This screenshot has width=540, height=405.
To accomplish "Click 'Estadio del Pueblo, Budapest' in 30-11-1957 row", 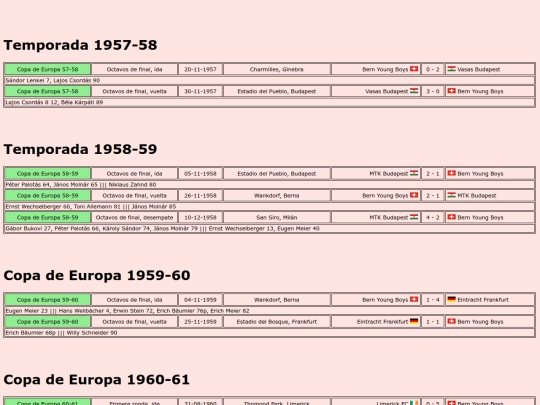I will point(277,91).
